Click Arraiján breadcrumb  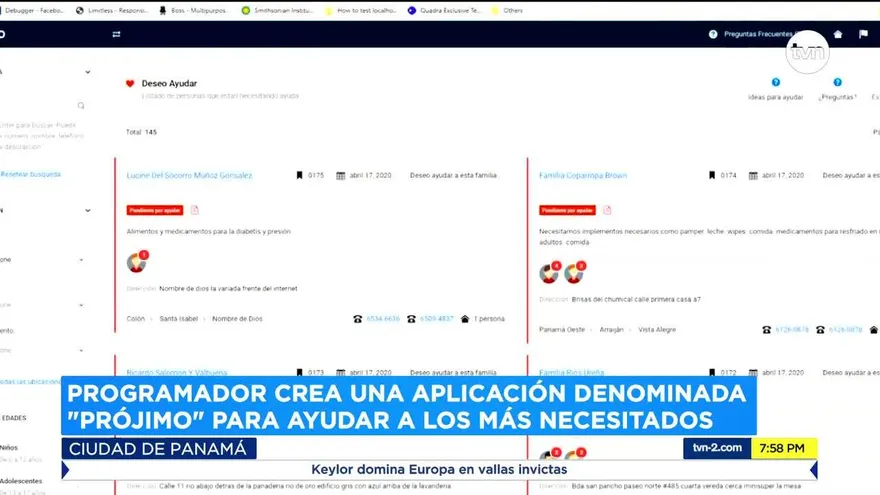611,330
